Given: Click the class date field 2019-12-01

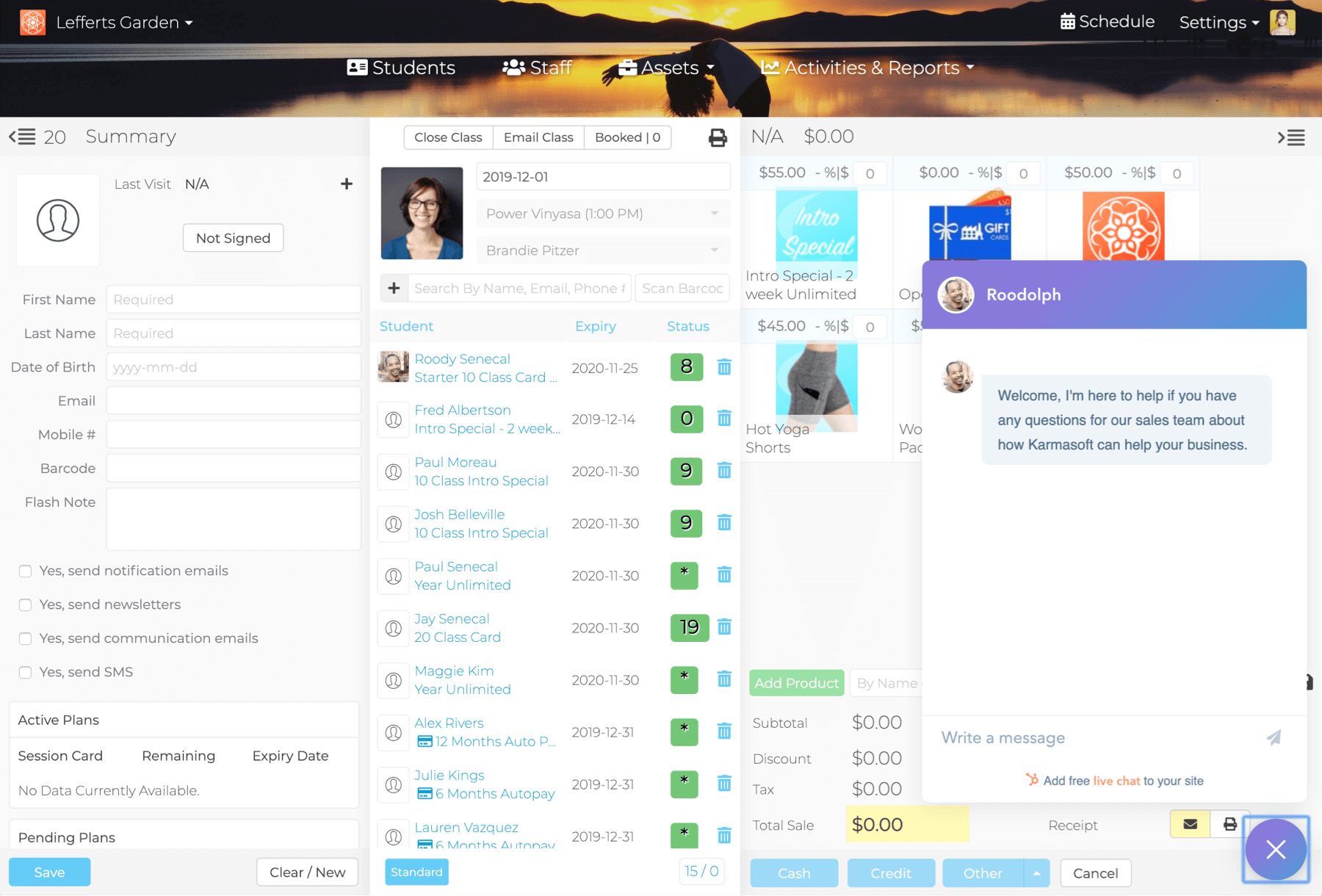Looking at the screenshot, I should tap(603, 177).
